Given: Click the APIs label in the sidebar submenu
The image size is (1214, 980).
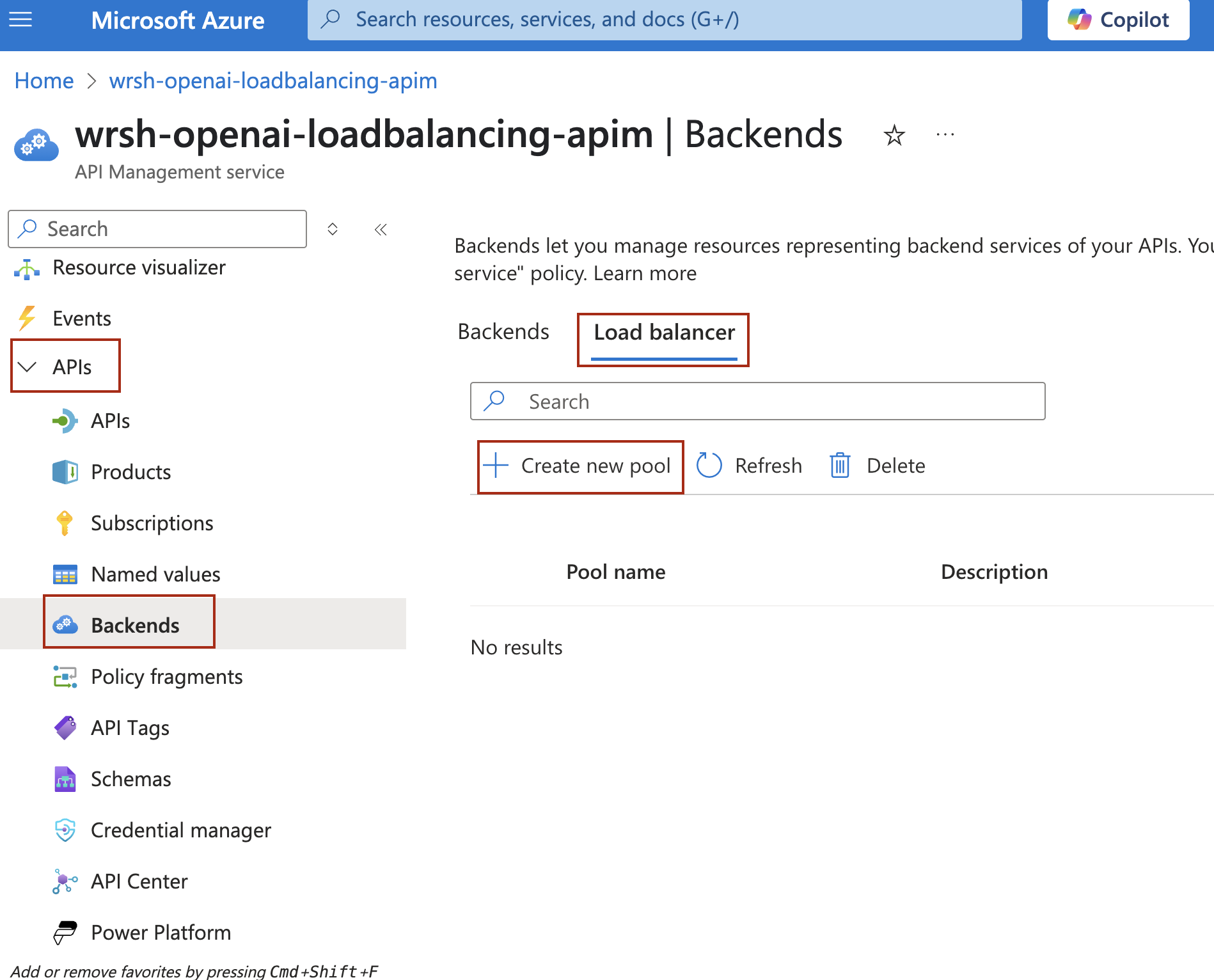Looking at the screenshot, I should (111, 421).
